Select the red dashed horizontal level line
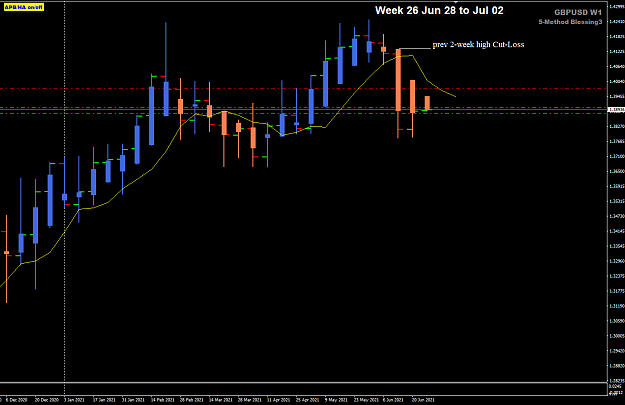625x405 pixels. (303, 88)
